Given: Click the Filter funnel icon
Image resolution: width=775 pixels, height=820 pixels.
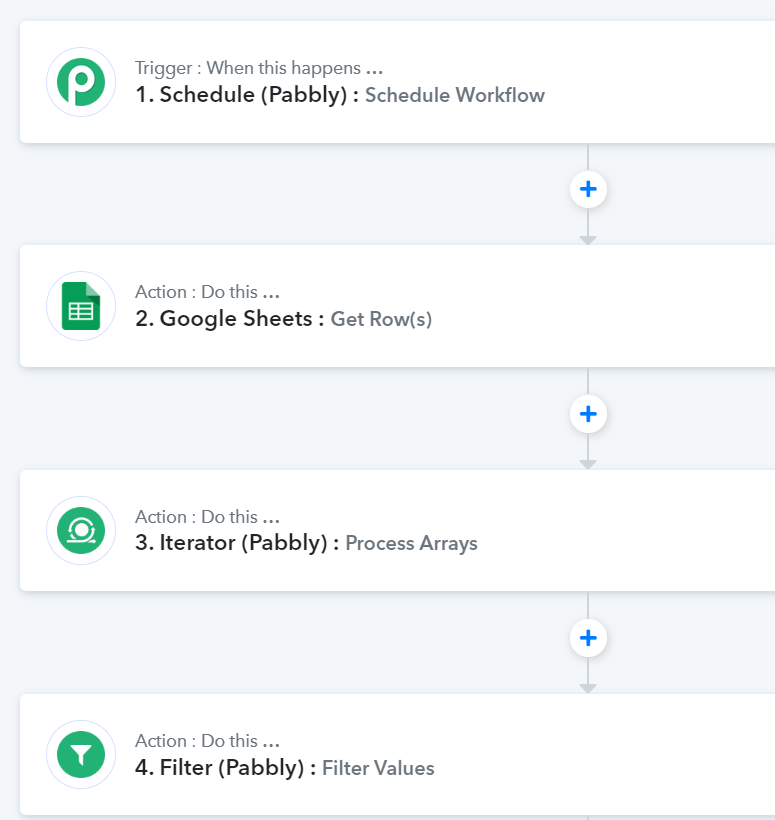Looking at the screenshot, I should (x=81, y=755).
